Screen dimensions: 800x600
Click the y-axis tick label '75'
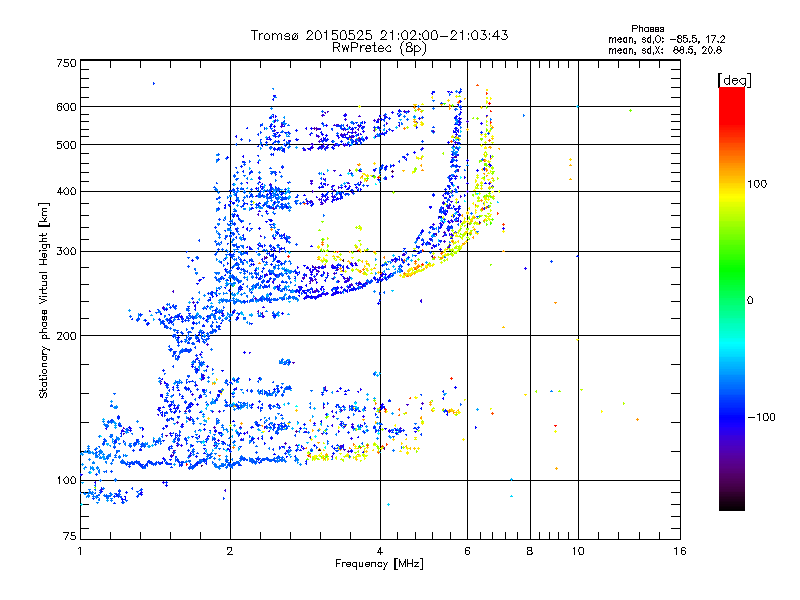coord(70,536)
